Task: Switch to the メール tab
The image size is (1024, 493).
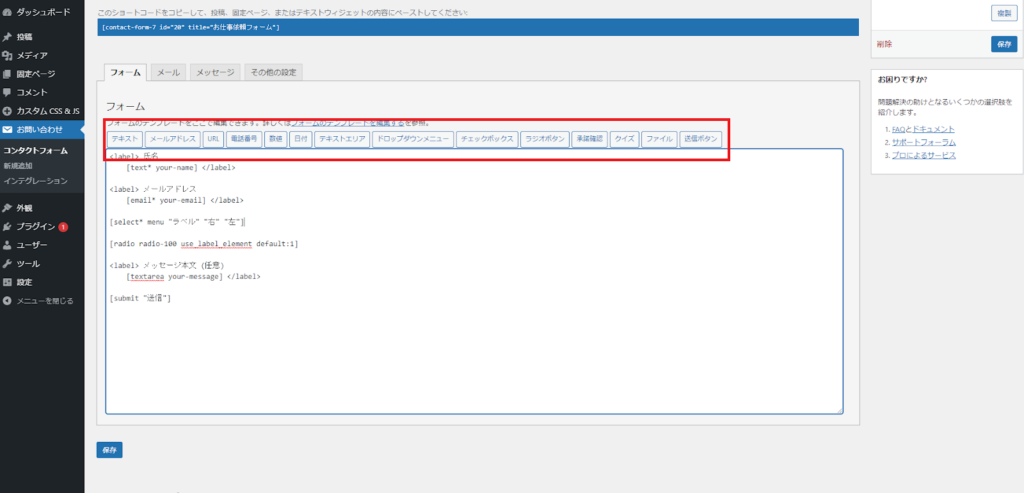Action: click(168, 73)
